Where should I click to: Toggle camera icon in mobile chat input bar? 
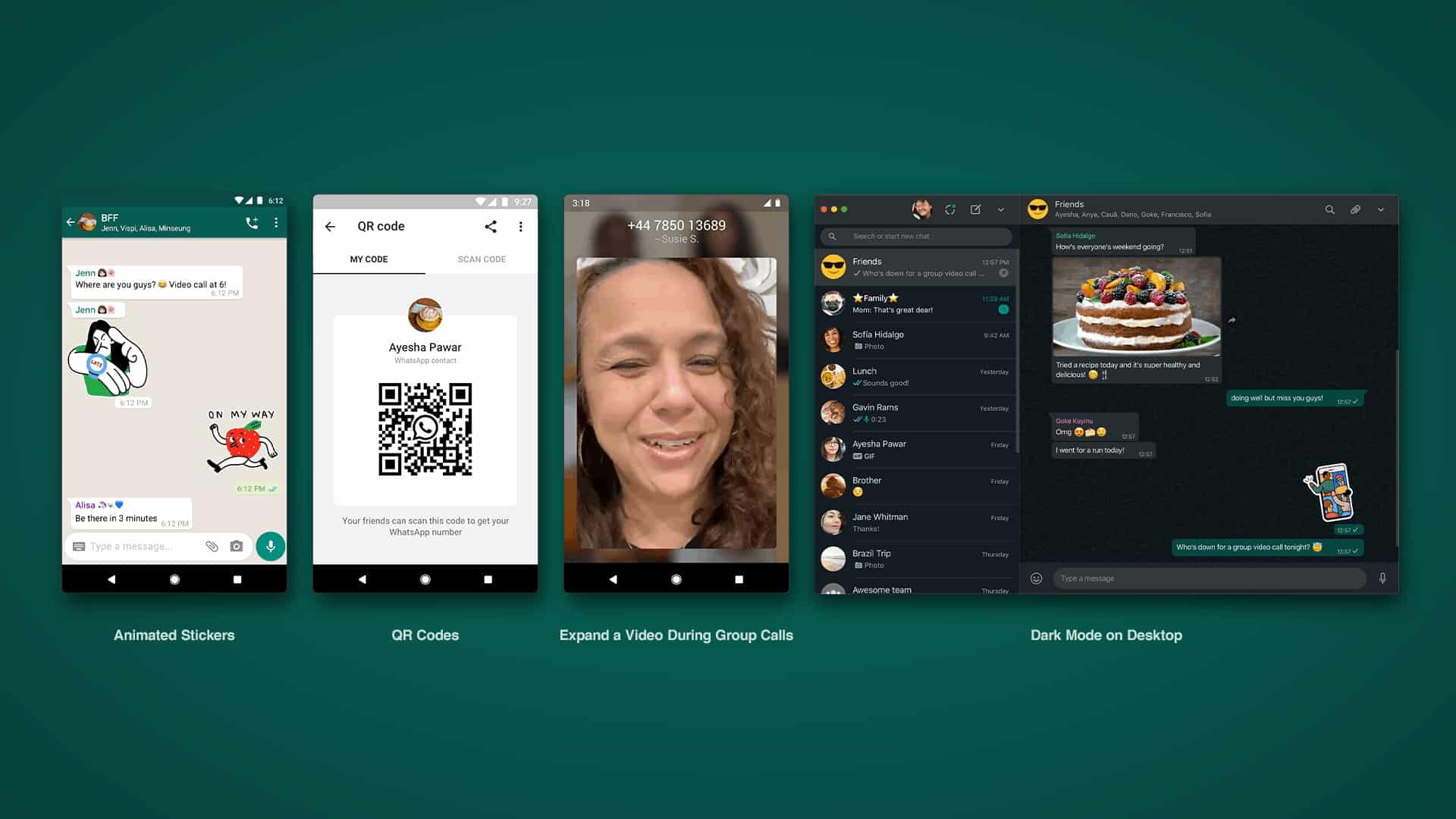(x=237, y=546)
